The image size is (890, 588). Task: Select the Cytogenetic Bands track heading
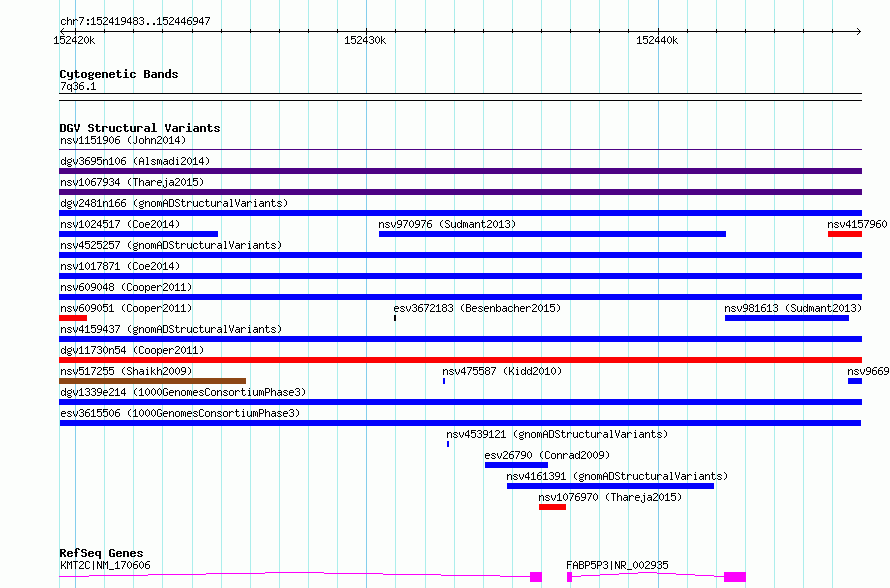point(119,74)
